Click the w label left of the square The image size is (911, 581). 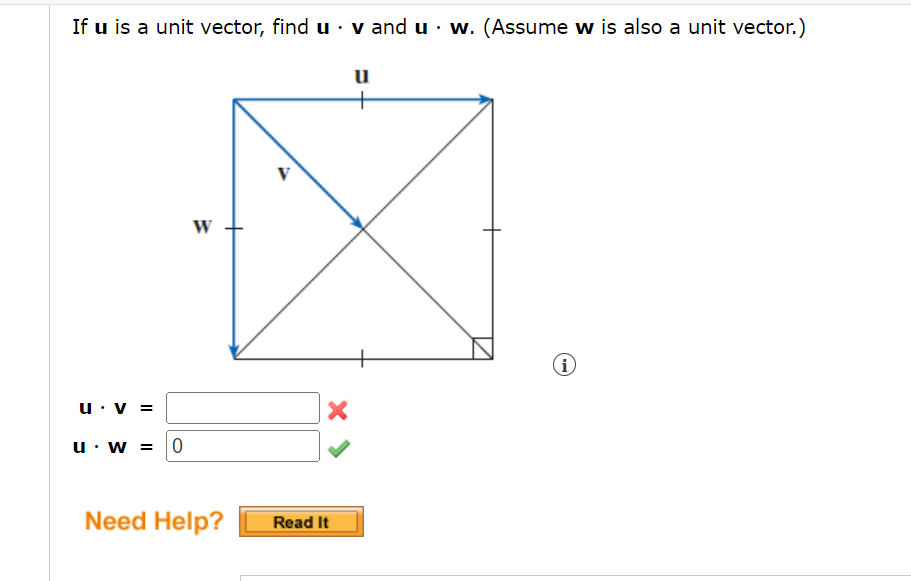tap(201, 227)
